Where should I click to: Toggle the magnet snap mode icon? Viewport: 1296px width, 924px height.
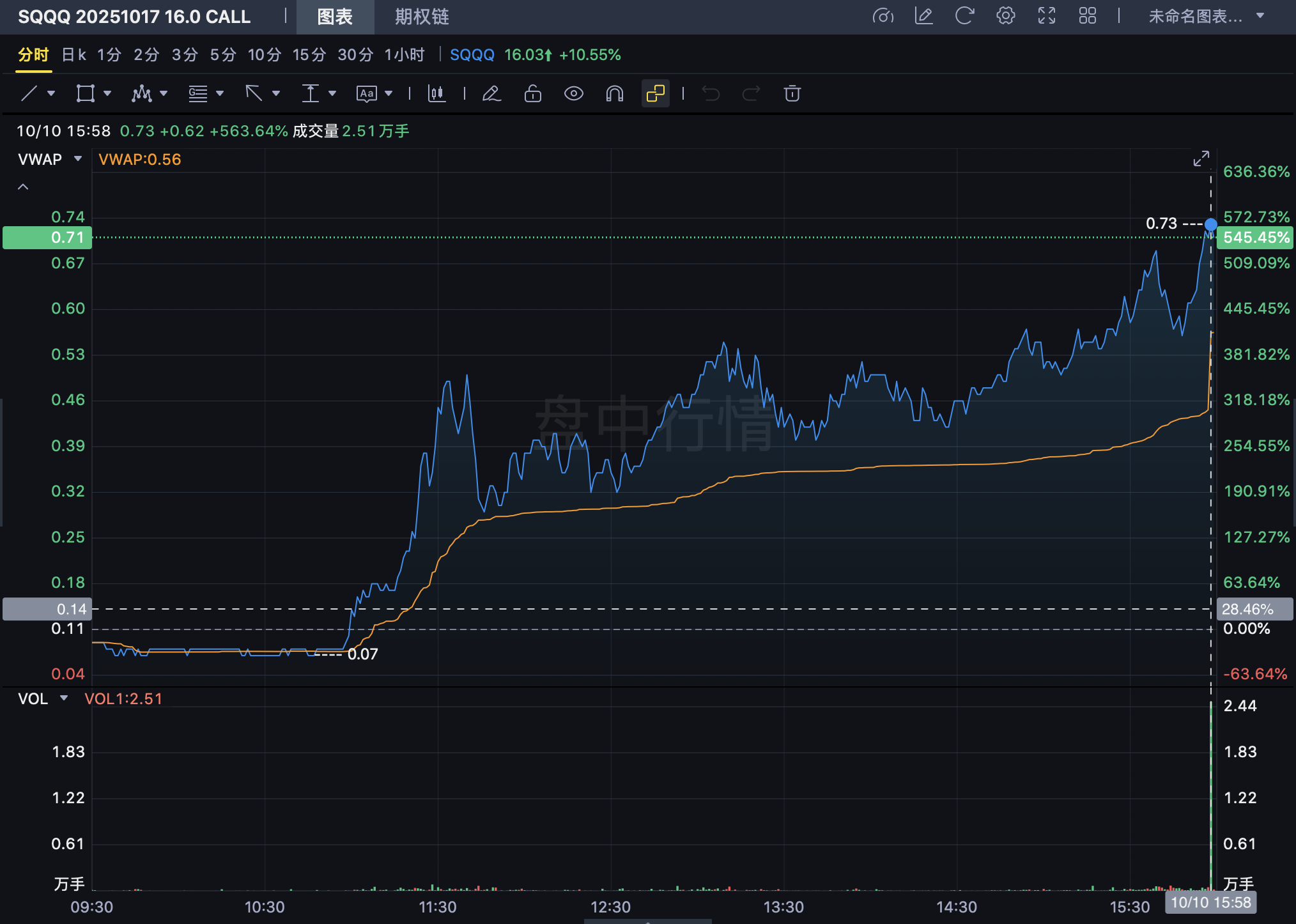[x=614, y=94]
